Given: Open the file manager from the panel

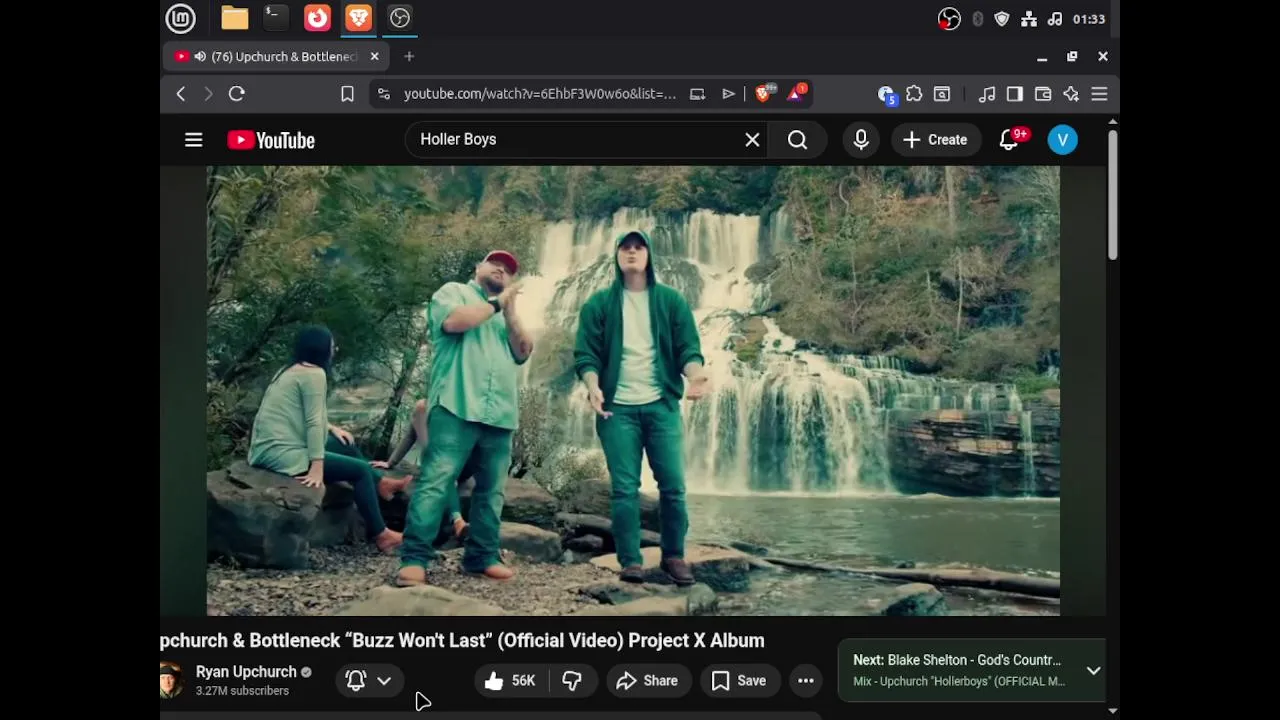Looking at the screenshot, I should (235, 18).
